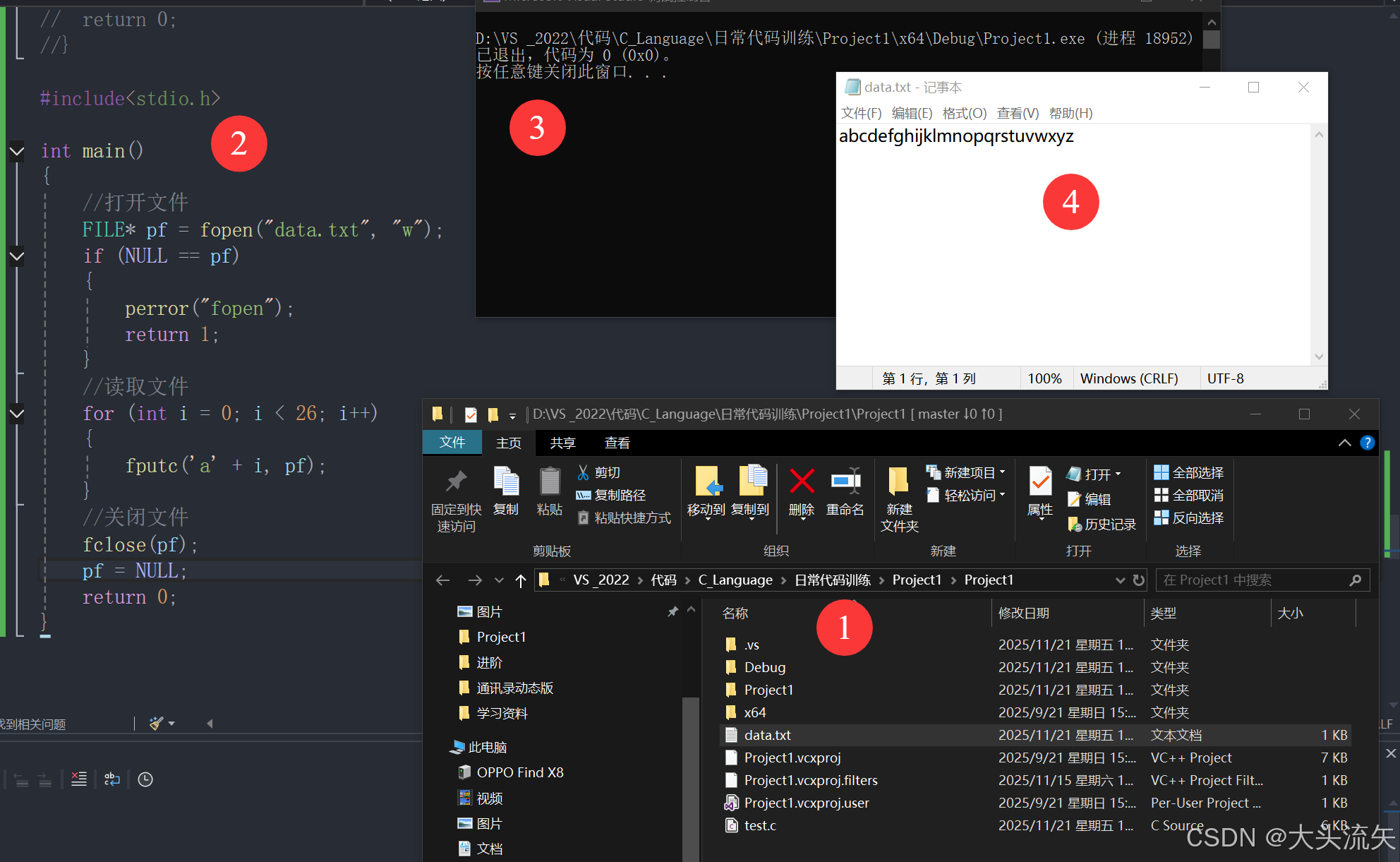Viewport: 1400px width, 862px height.
Task: Click C_Language in the breadcrumb path
Action: pyautogui.click(x=735, y=580)
